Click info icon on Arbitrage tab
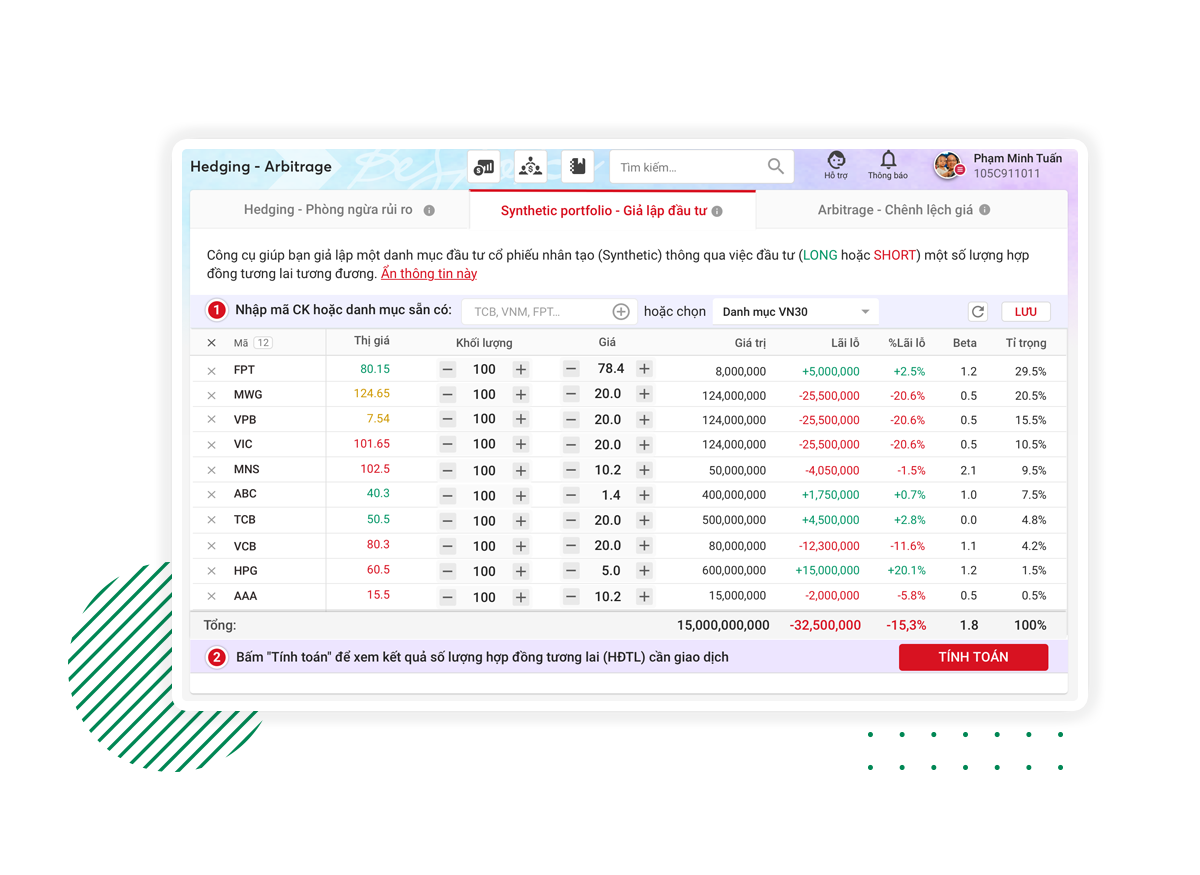This screenshot has height=875, width=1200. [x=984, y=210]
